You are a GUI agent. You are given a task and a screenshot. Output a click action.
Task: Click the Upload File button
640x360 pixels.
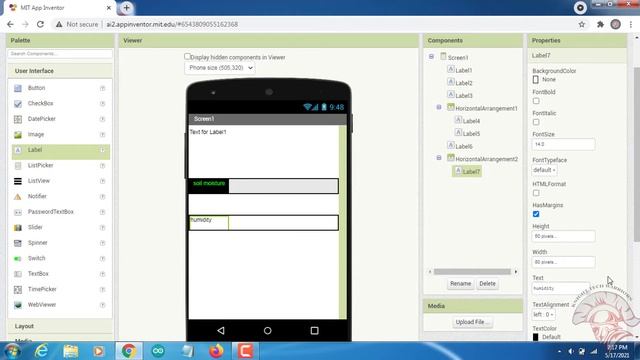click(x=472, y=322)
